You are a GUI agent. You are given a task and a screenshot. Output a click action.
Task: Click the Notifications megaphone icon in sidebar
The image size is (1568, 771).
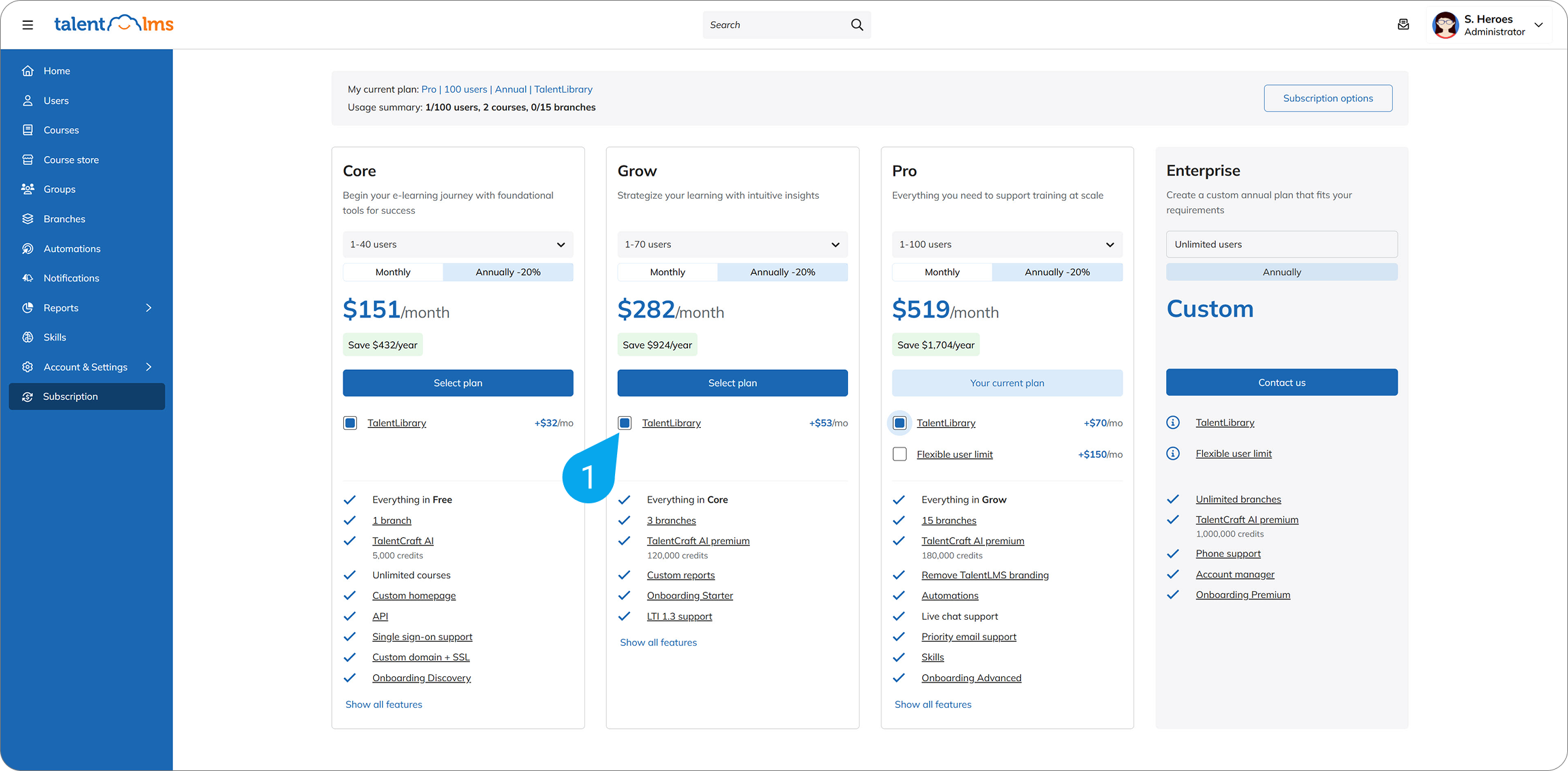click(x=28, y=279)
